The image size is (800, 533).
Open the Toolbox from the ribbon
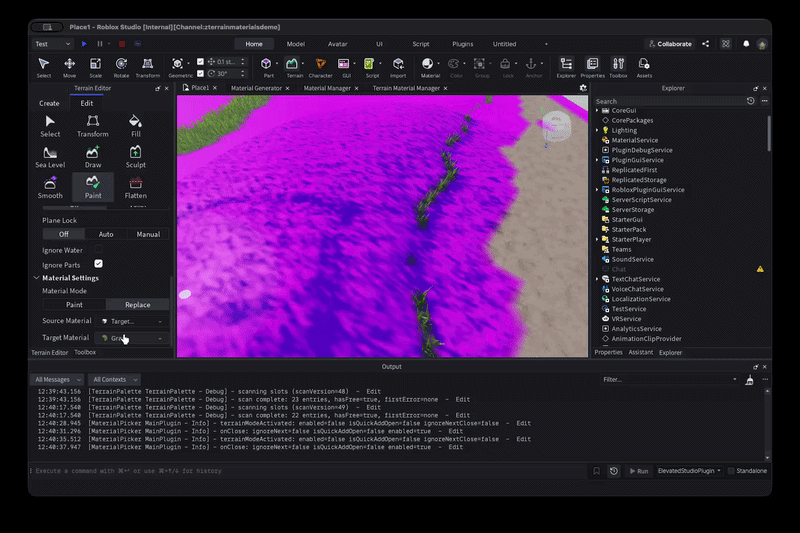[x=618, y=67]
